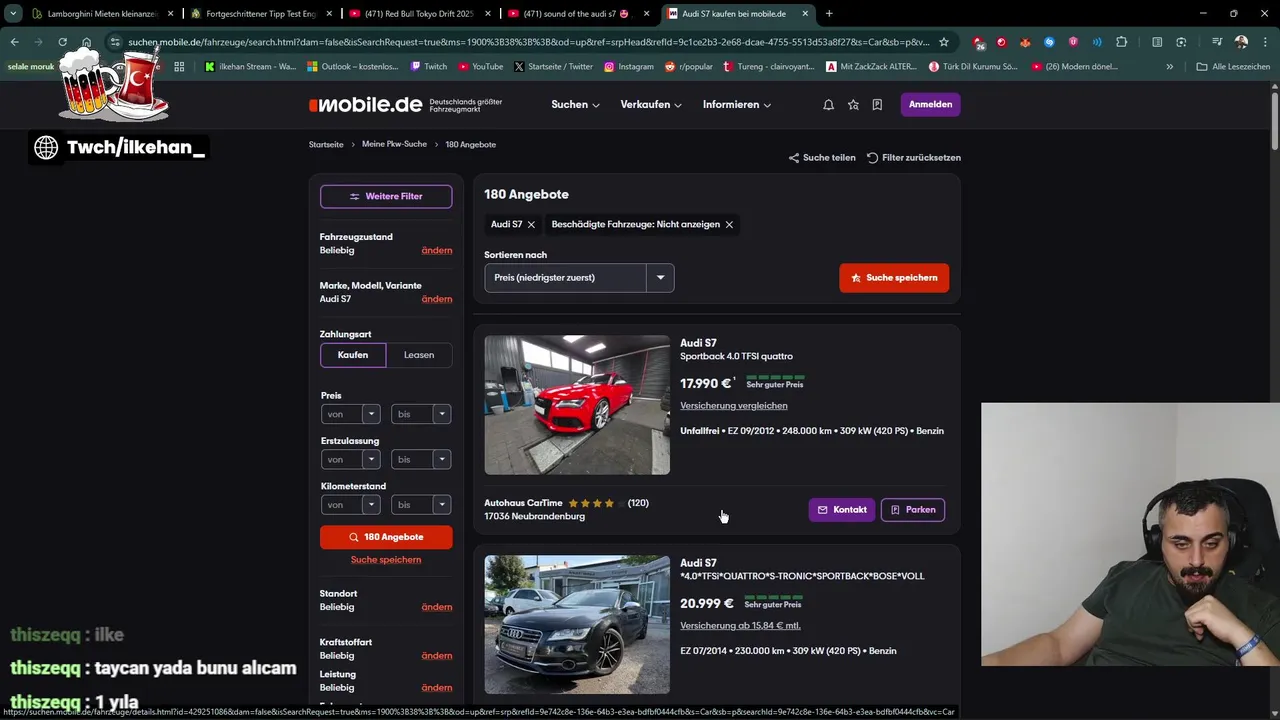Show hidden bookmarks with the chevron
1280x720 pixels.
click(x=1169, y=67)
